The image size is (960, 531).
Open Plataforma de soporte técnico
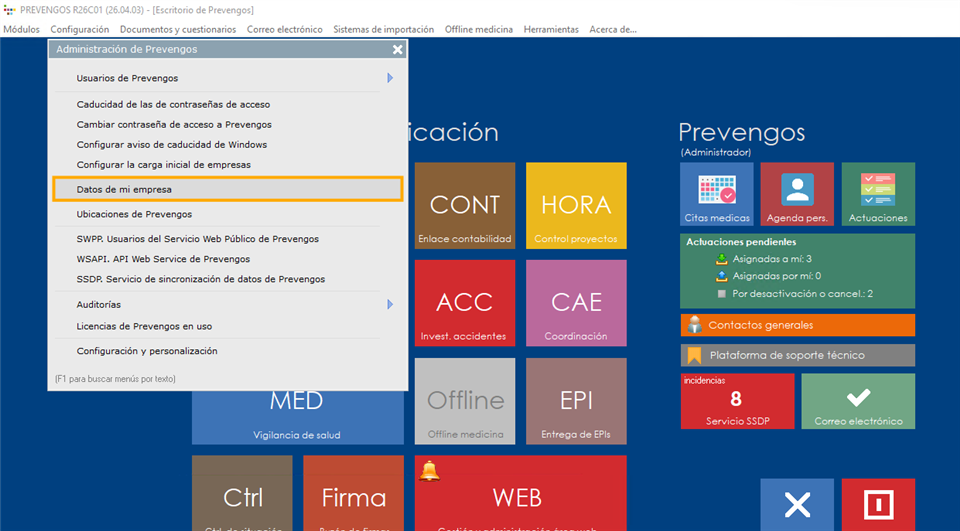click(797, 355)
